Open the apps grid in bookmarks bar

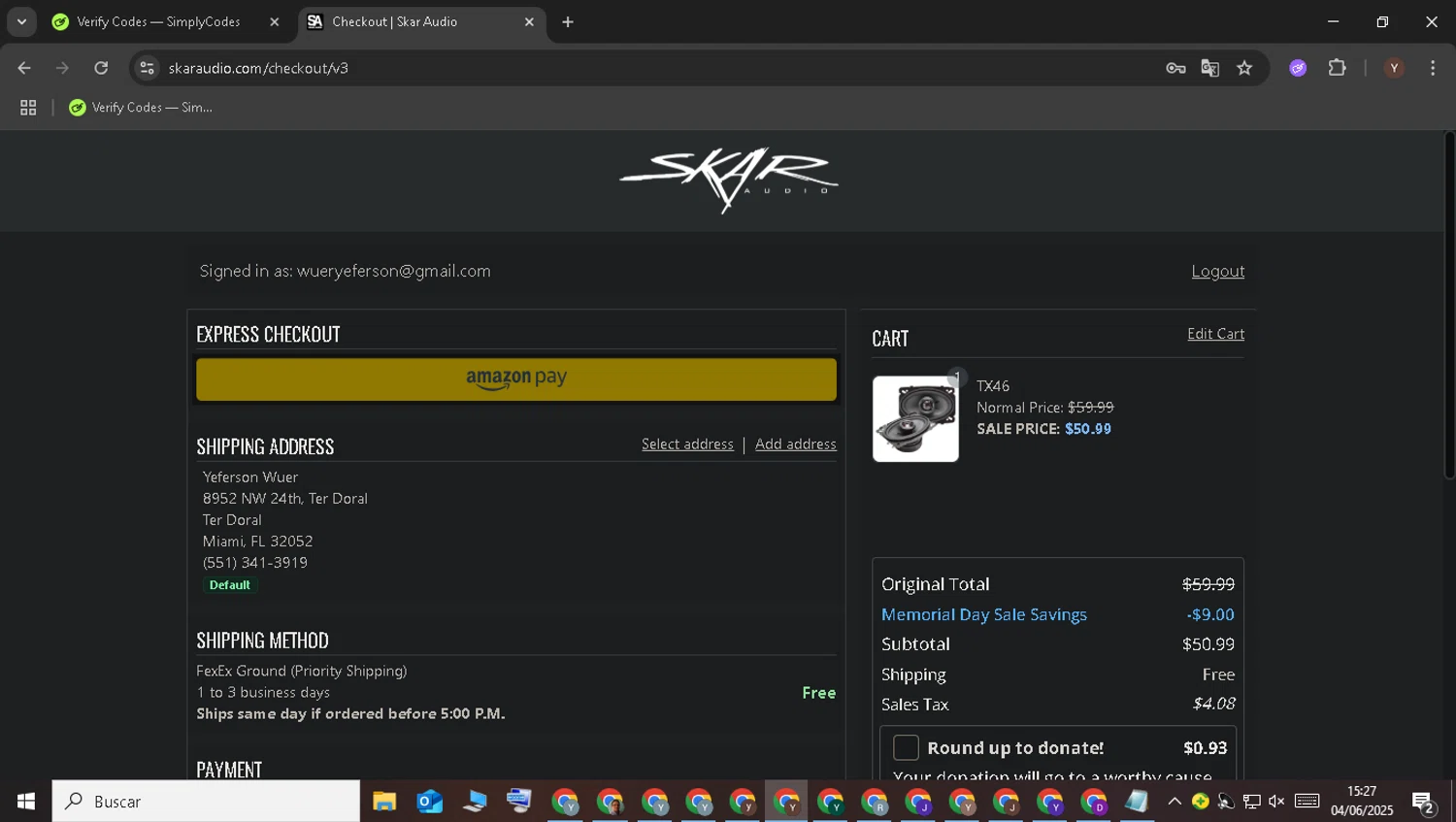pyautogui.click(x=28, y=108)
